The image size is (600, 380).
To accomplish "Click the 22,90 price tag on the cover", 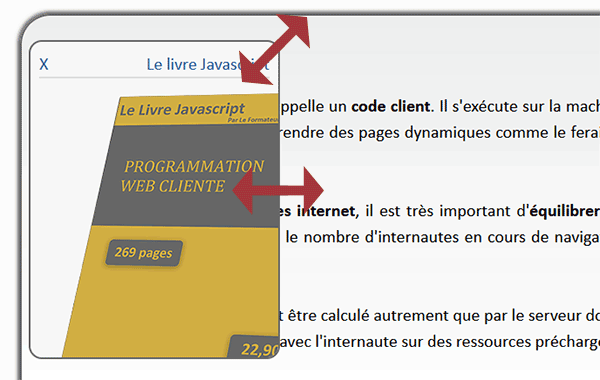I will tap(254, 348).
